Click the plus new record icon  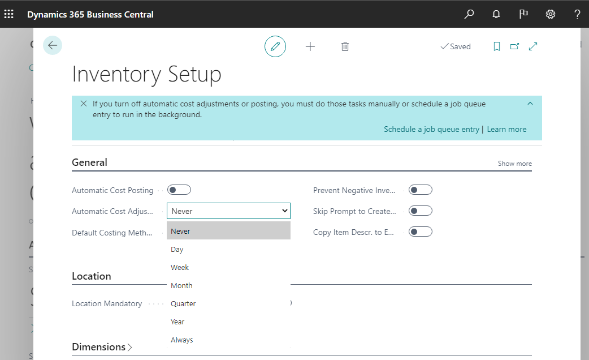310,47
